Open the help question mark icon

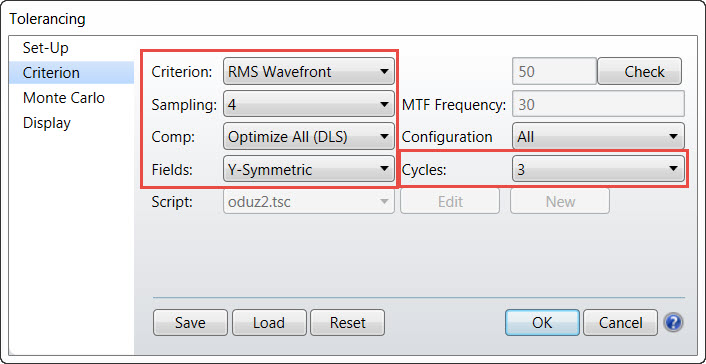click(x=674, y=323)
